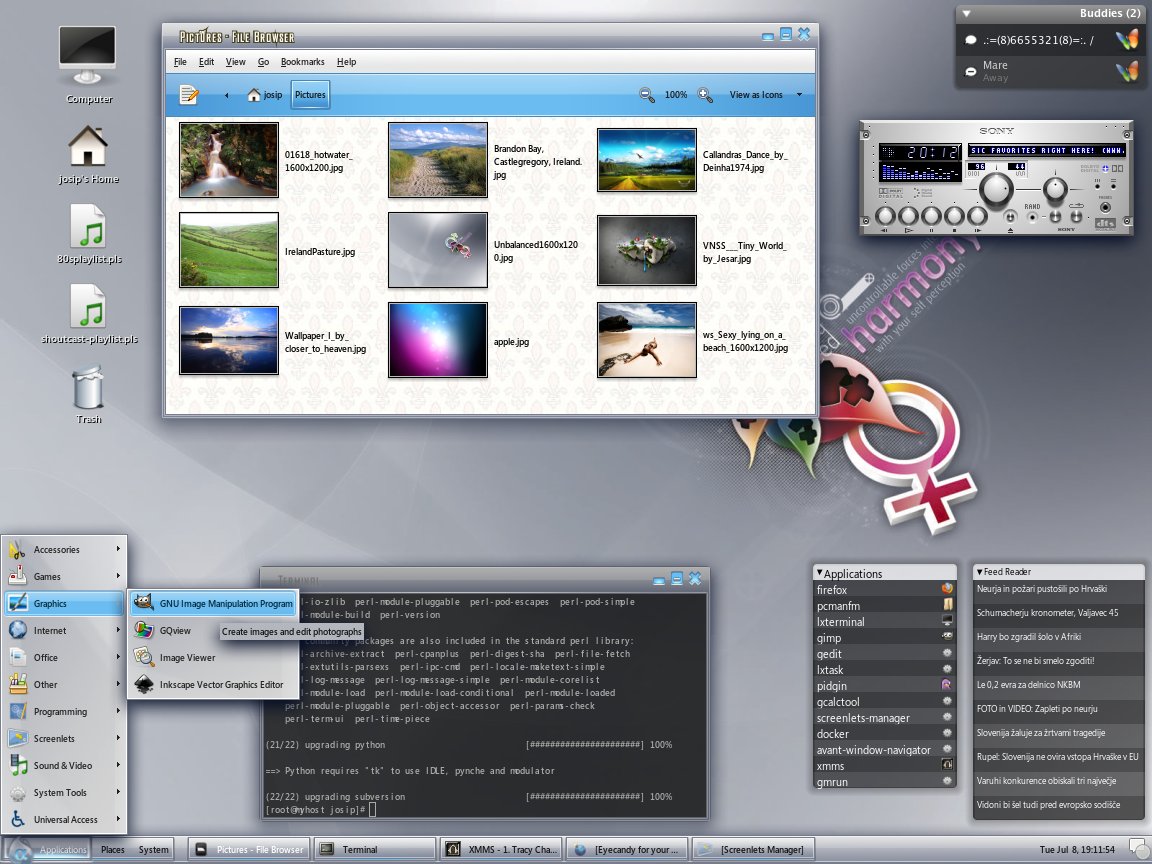This screenshot has width=1152, height=864.
Task: Expand the Programming submenu
Action: click(x=64, y=711)
